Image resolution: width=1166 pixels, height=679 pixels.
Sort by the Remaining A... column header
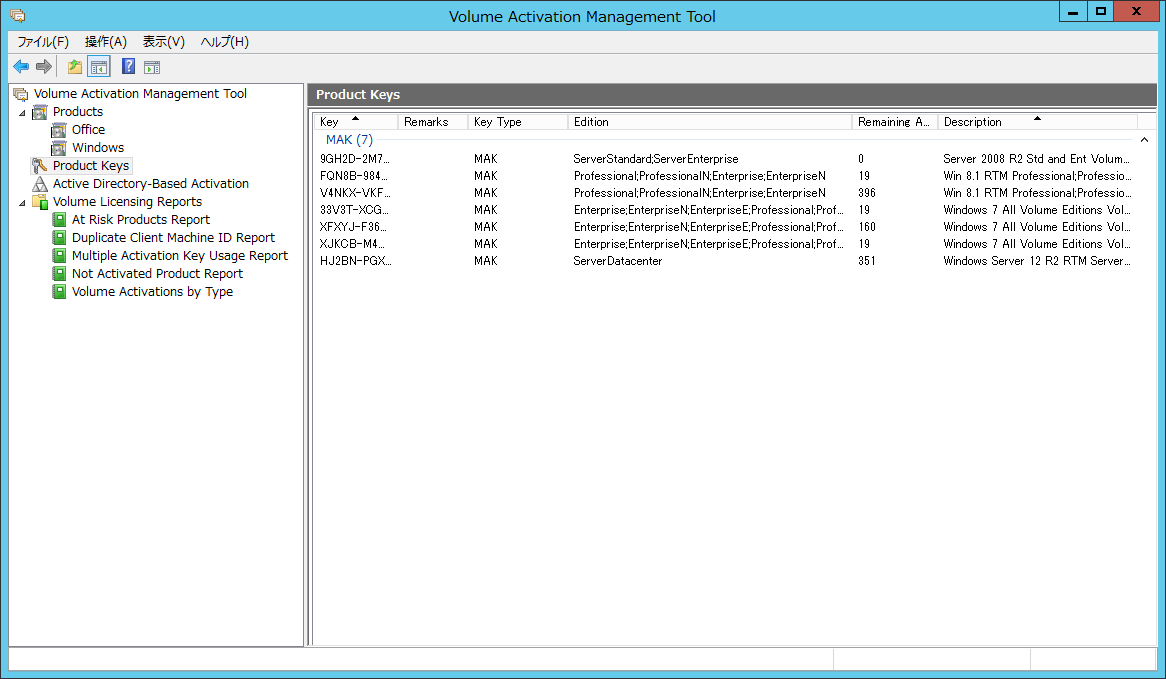(x=895, y=122)
